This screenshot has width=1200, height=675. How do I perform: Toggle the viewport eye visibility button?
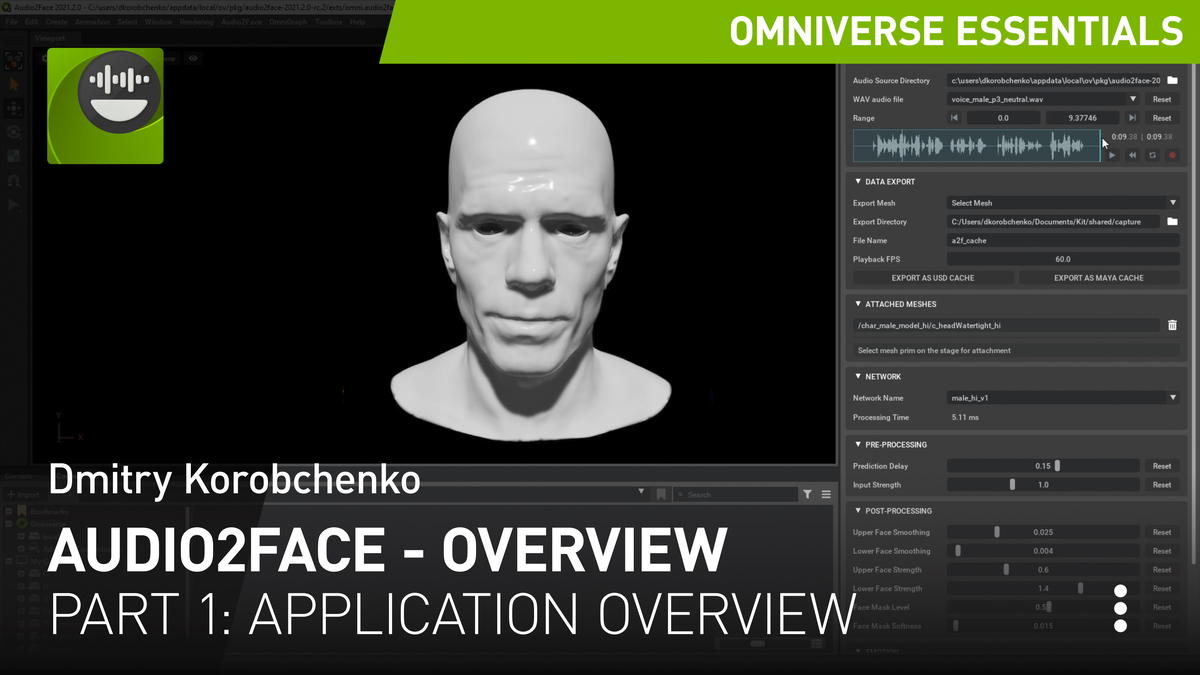[x=193, y=59]
